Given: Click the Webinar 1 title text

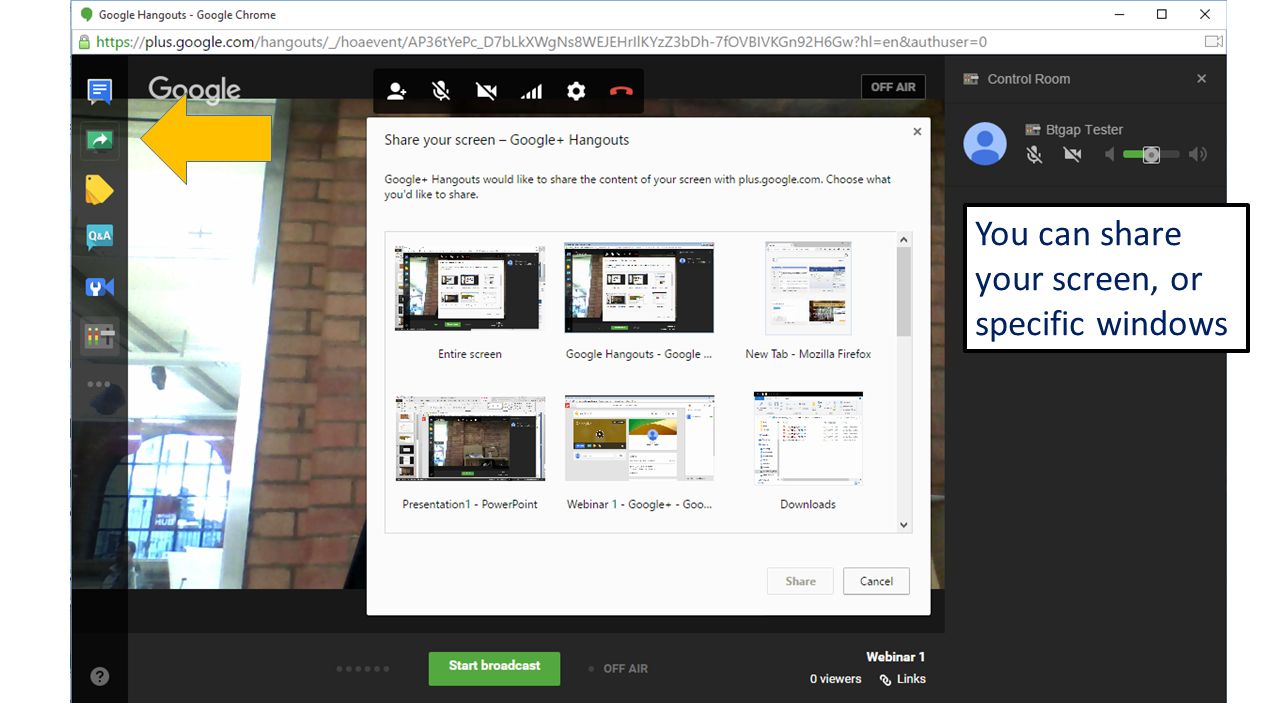Looking at the screenshot, I should point(895,657).
